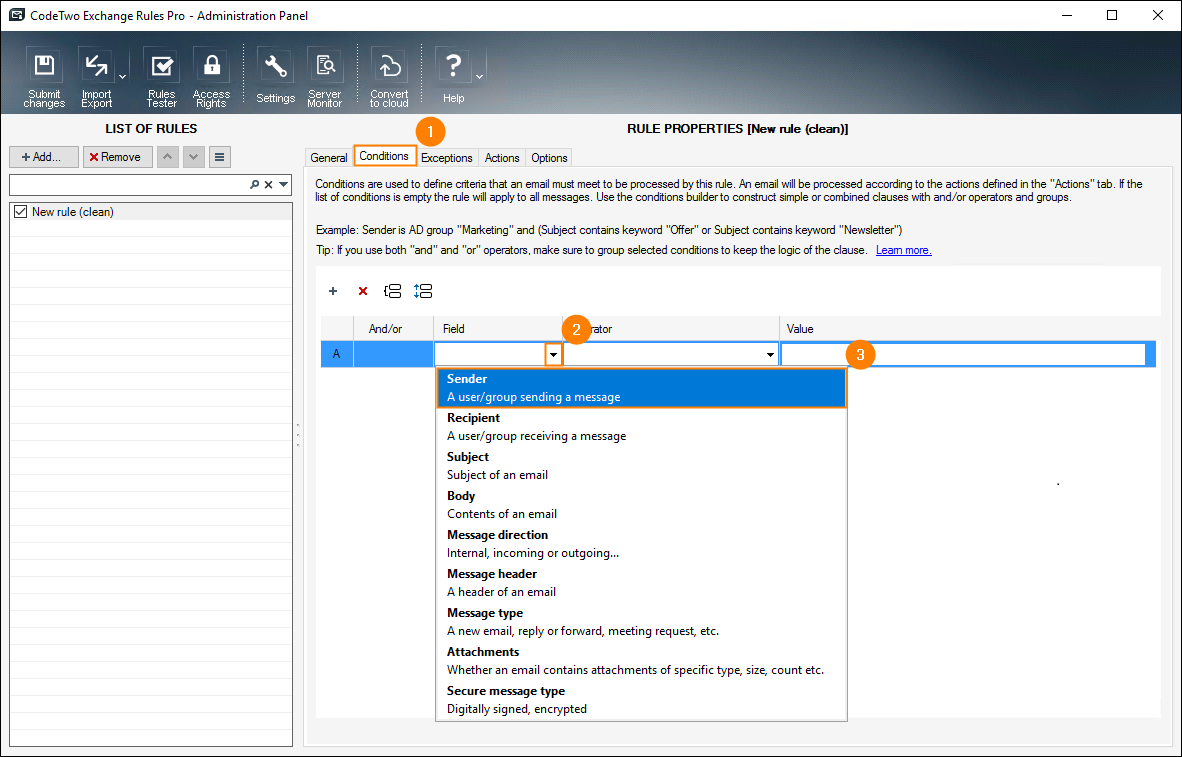
Task: Click the search magnifier icon
Action: pos(255,185)
